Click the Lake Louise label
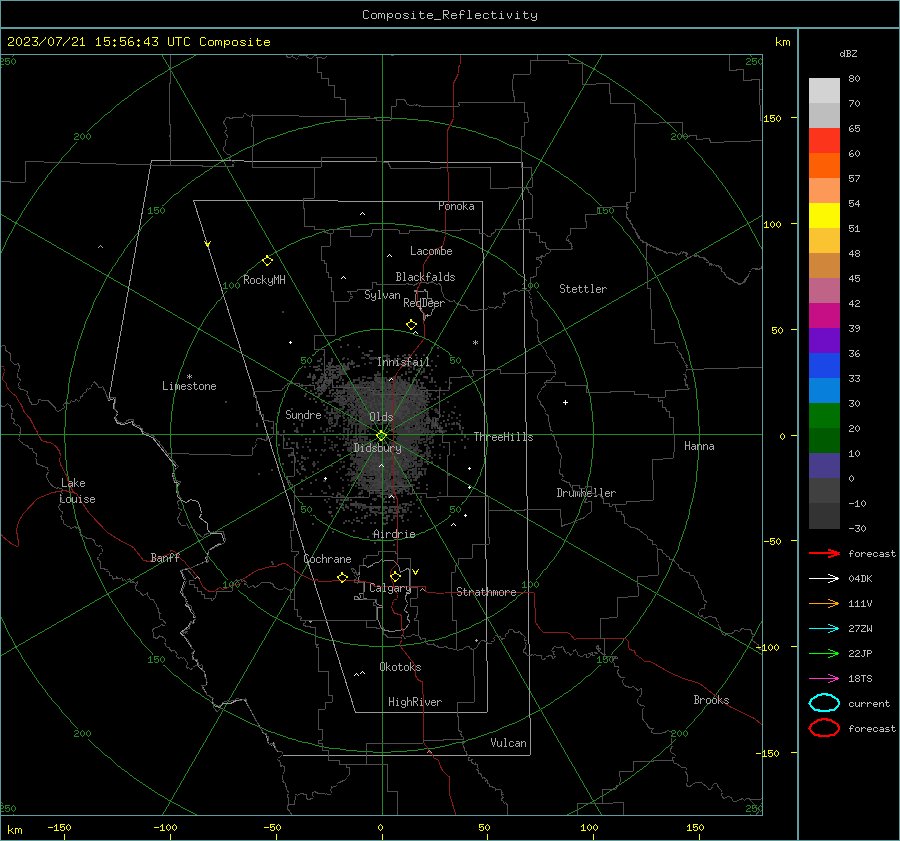Screen dimensions: 900x841 click(77, 491)
